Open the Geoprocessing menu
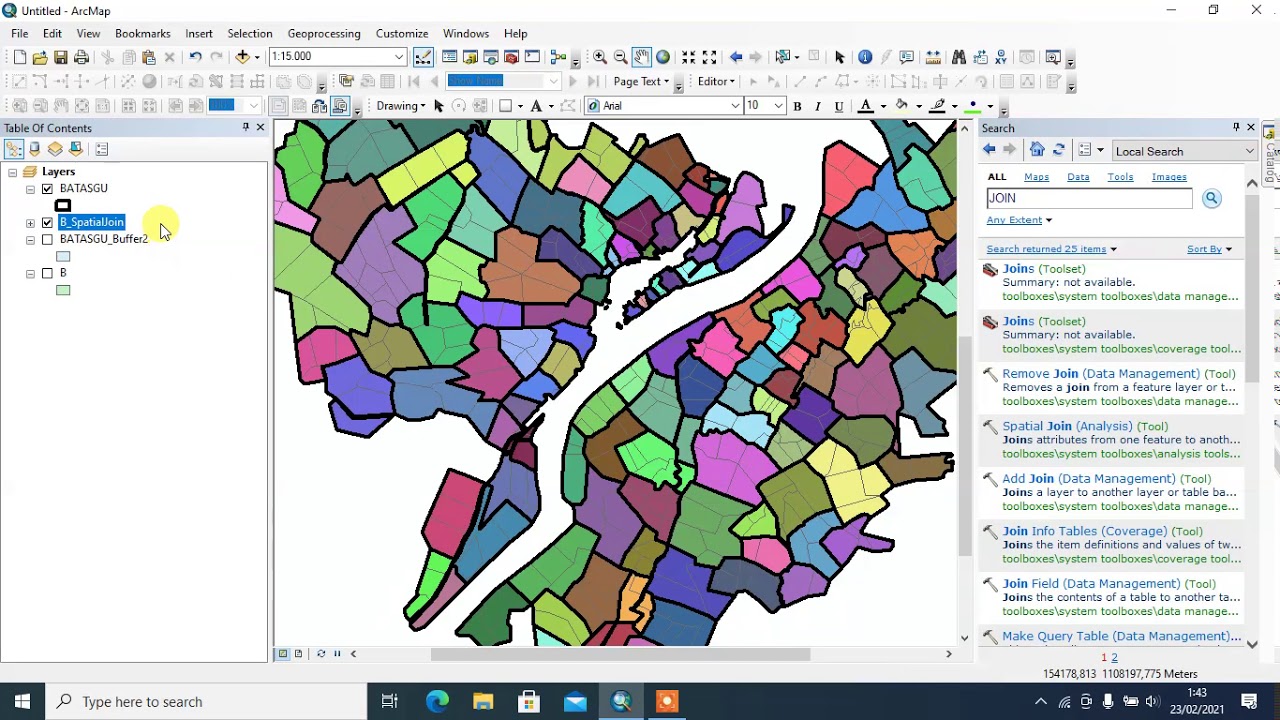This screenshot has width=1280, height=720. (324, 33)
